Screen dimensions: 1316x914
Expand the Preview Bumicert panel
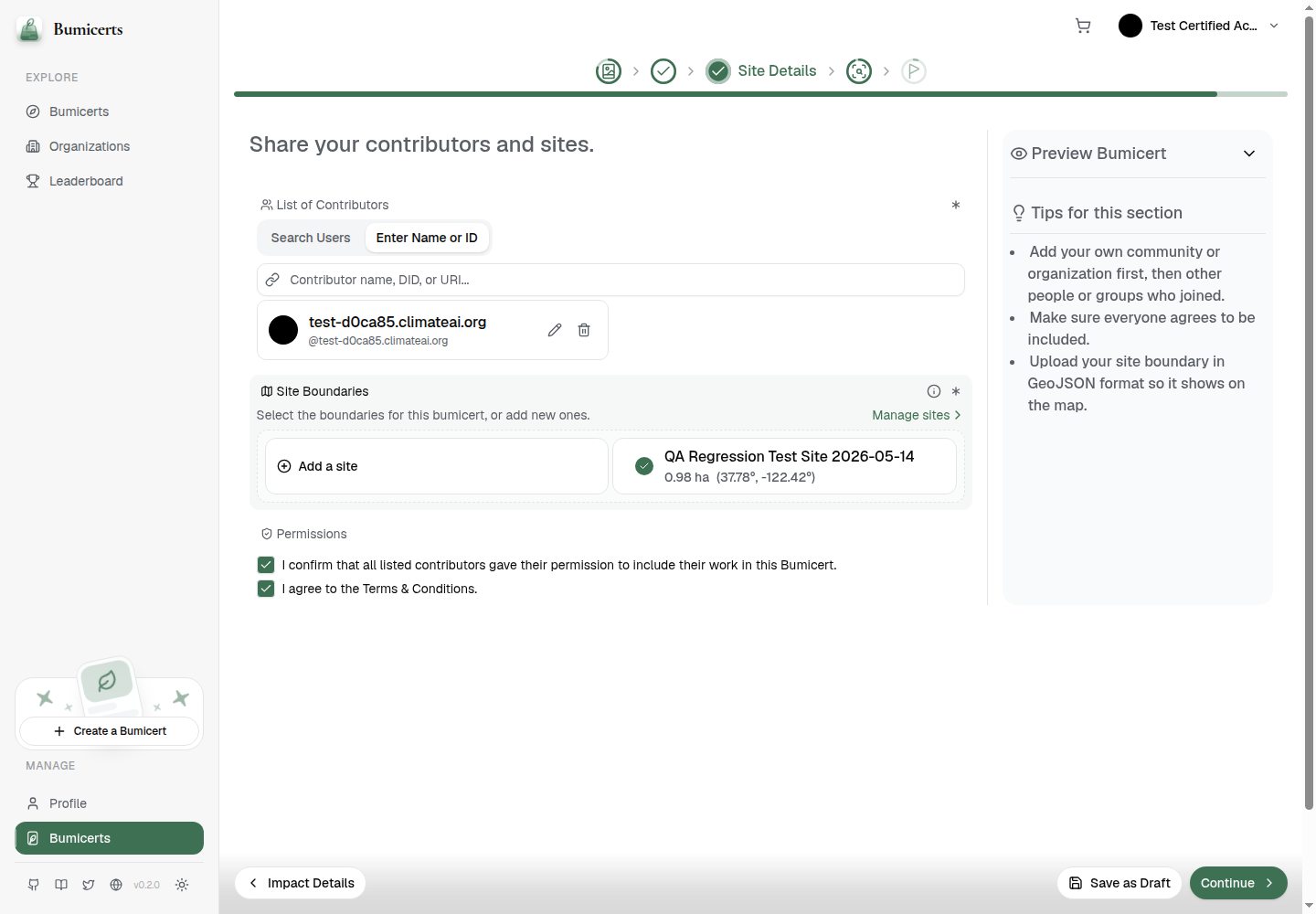click(x=1249, y=154)
